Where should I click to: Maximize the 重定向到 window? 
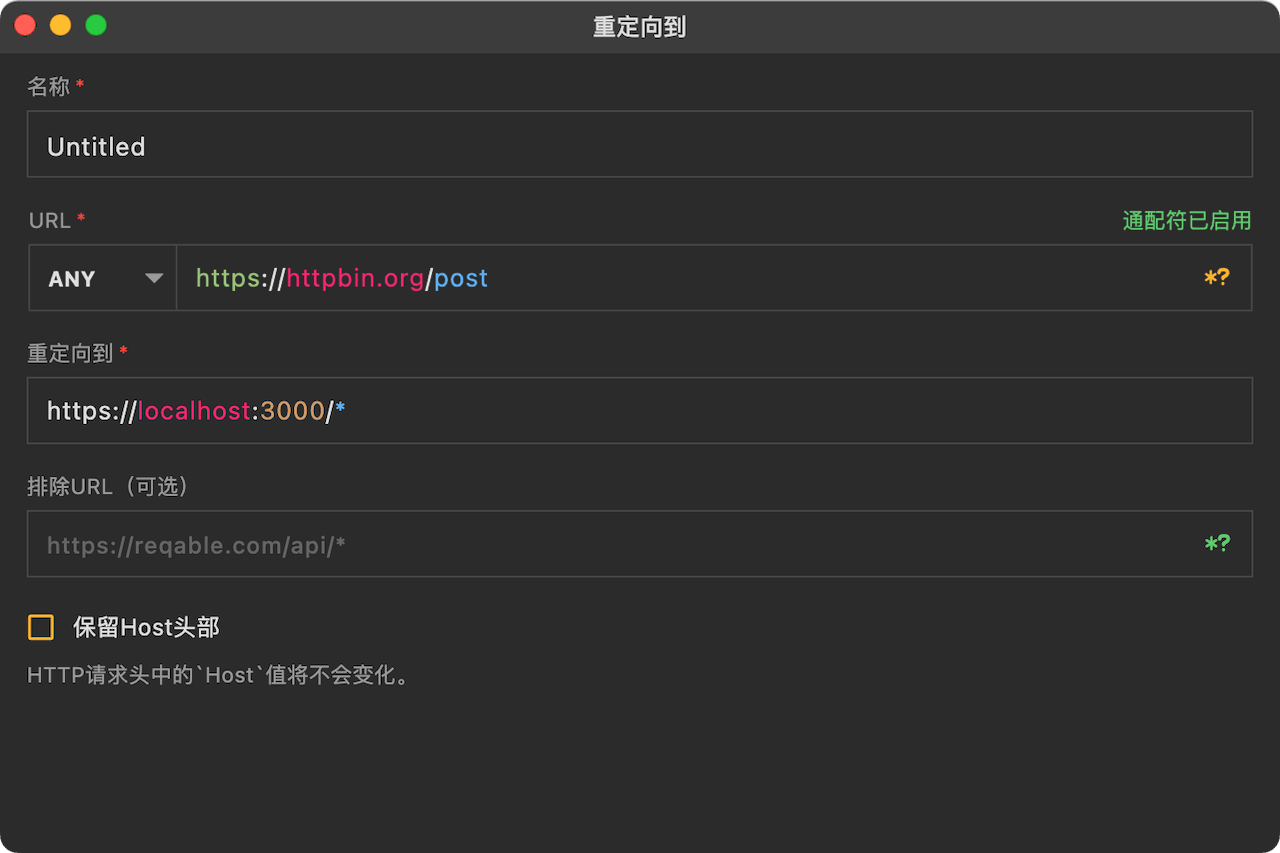[96, 26]
